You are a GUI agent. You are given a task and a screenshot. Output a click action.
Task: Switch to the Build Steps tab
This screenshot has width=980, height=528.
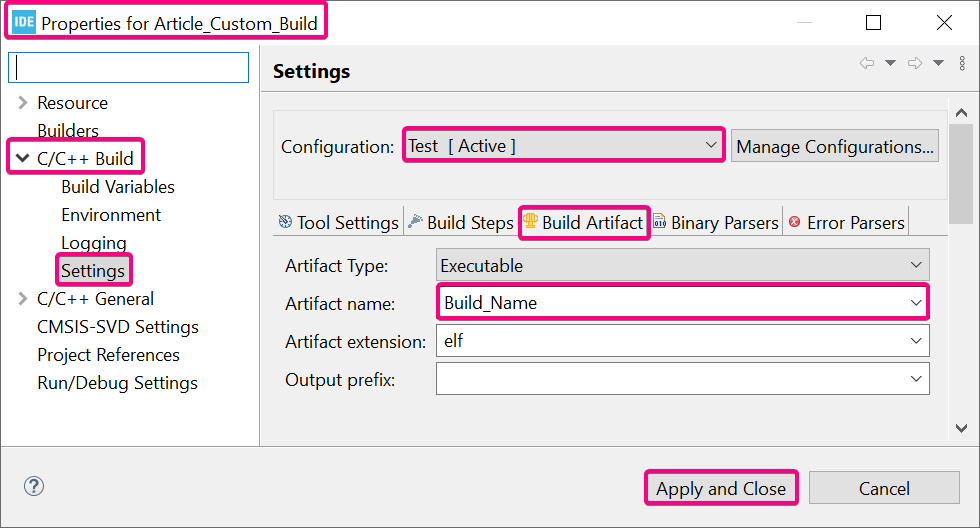click(460, 223)
